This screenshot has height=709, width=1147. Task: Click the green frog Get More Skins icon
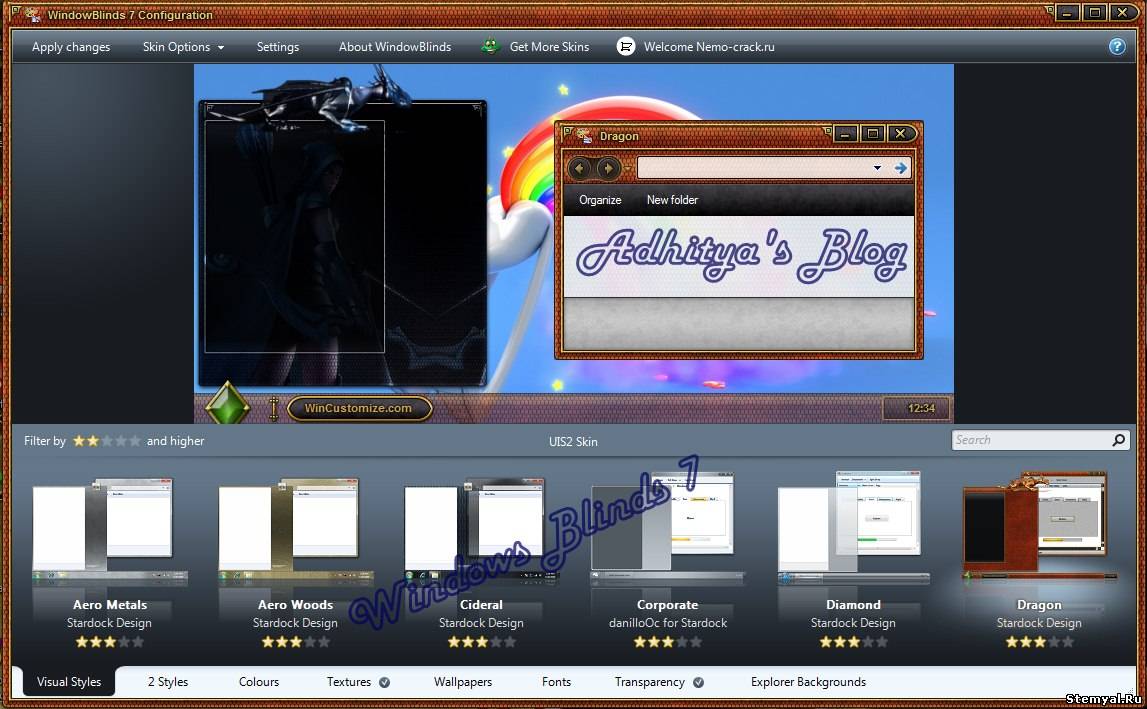(489, 46)
